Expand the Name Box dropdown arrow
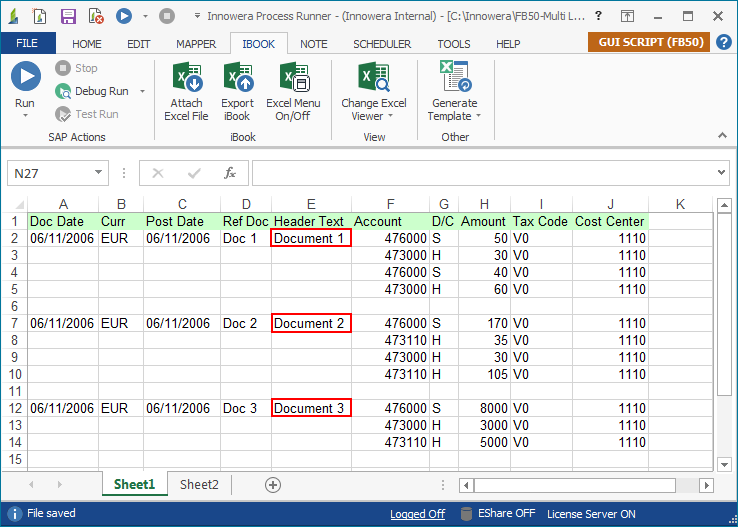 (99, 173)
